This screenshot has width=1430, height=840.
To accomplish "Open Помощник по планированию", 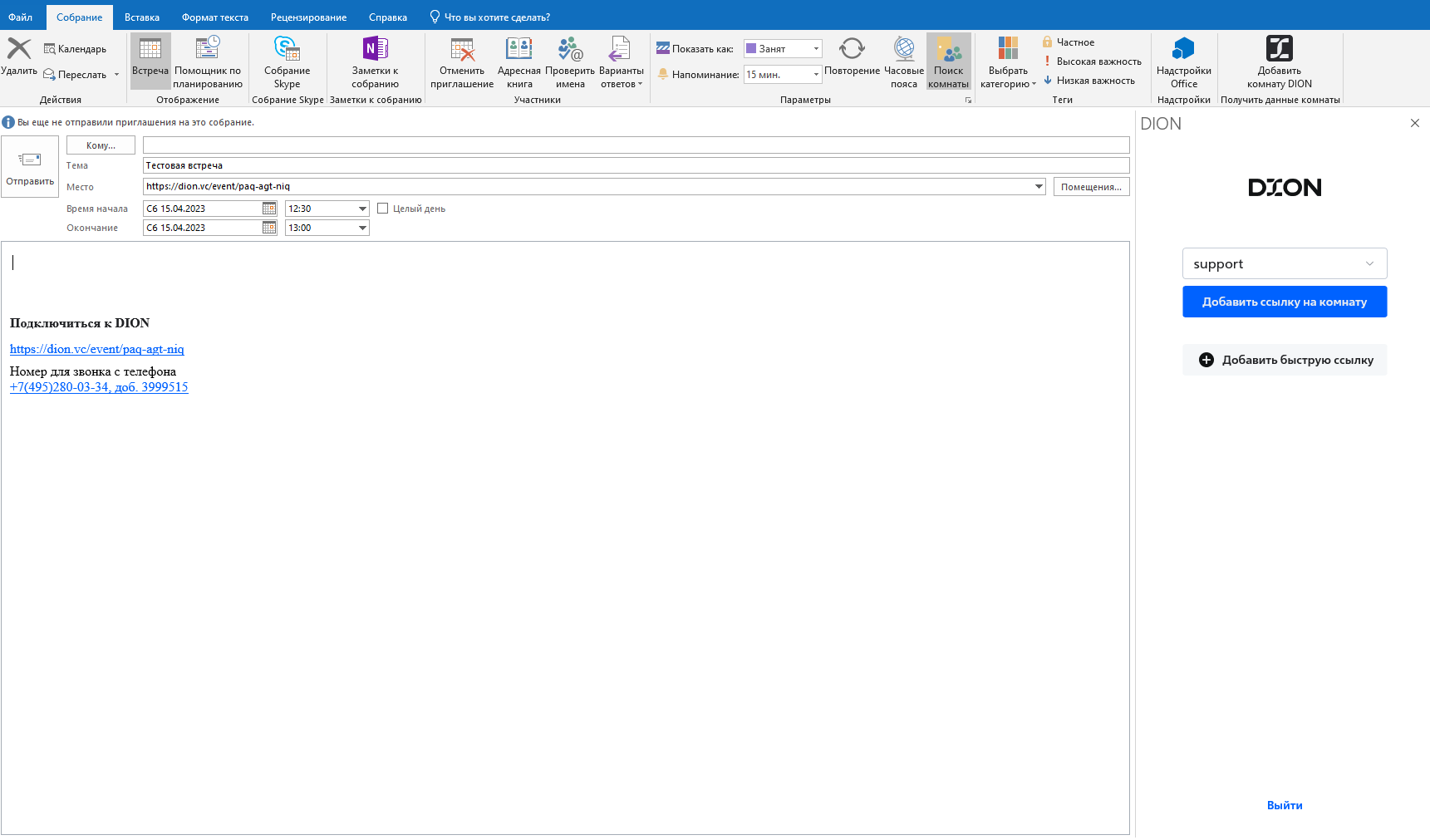I will click(208, 61).
